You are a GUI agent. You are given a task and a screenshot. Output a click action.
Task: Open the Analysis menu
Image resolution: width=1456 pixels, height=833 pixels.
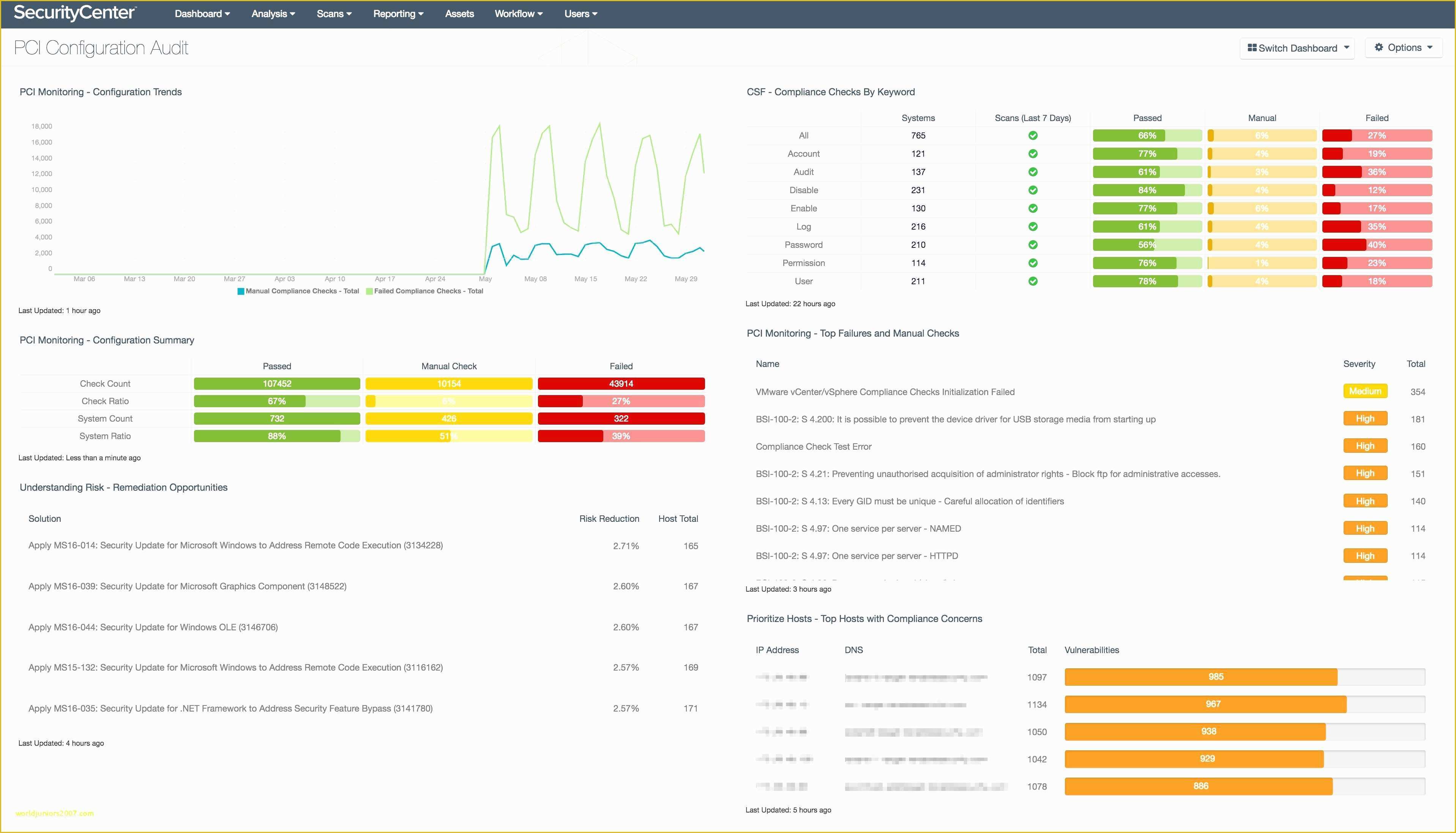tap(273, 14)
